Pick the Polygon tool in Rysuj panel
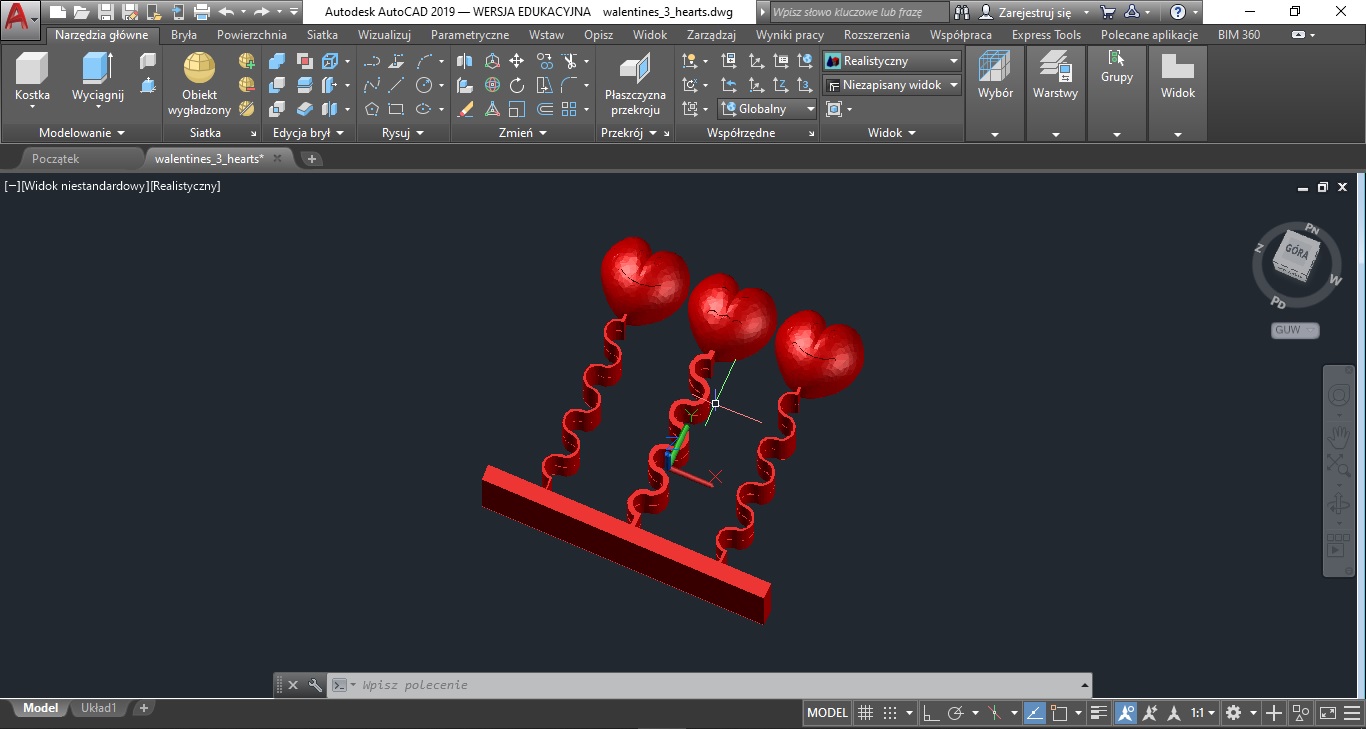This screenshot has width=1366, height=729. (372, 109)
